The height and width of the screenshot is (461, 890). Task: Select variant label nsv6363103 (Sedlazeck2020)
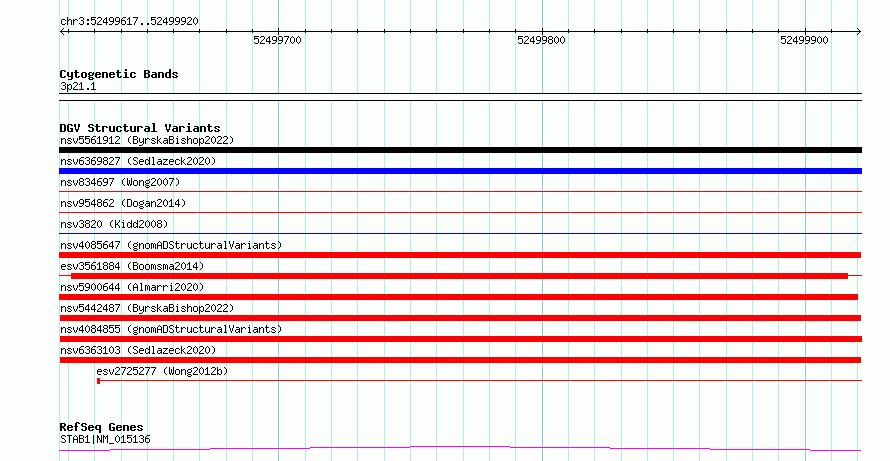tap(138, 350)
